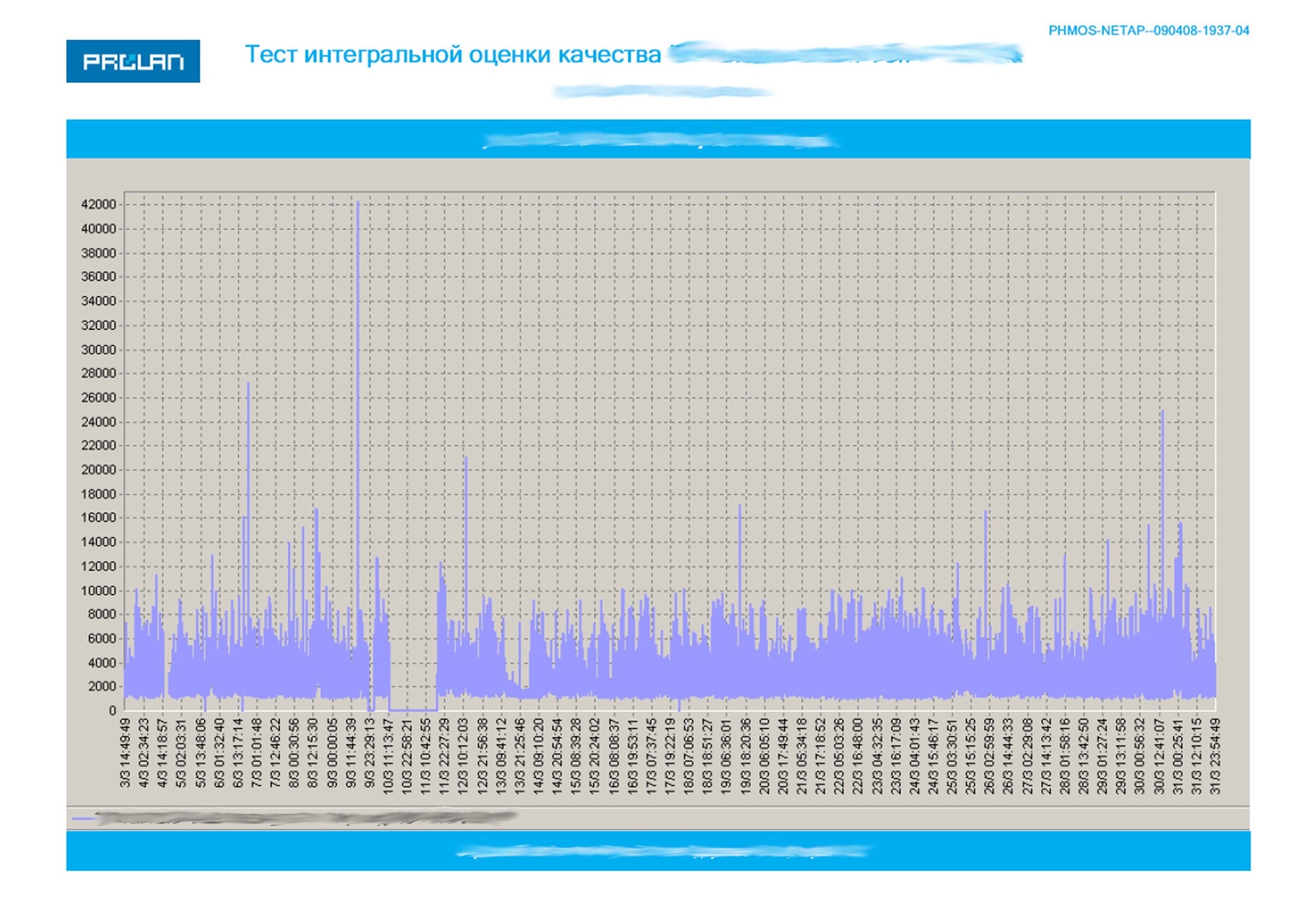Click the blurred subtitle under the title
Viewport: 1307px width, 924px height.
pyautogui.click(x=661, y=91)
